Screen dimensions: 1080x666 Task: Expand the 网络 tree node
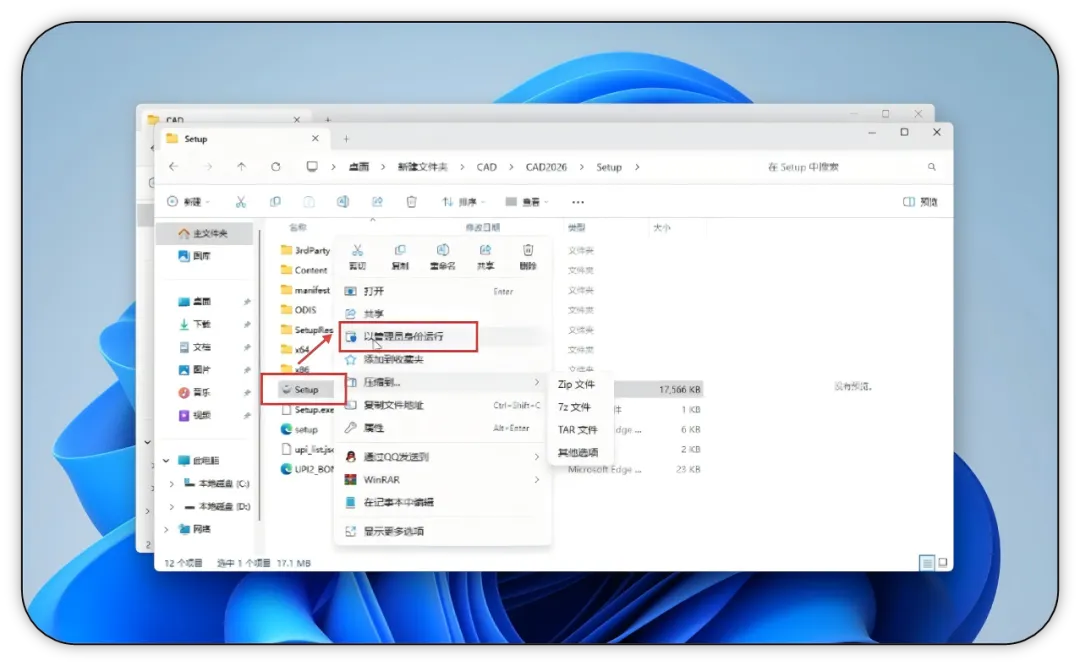(167, 529)
